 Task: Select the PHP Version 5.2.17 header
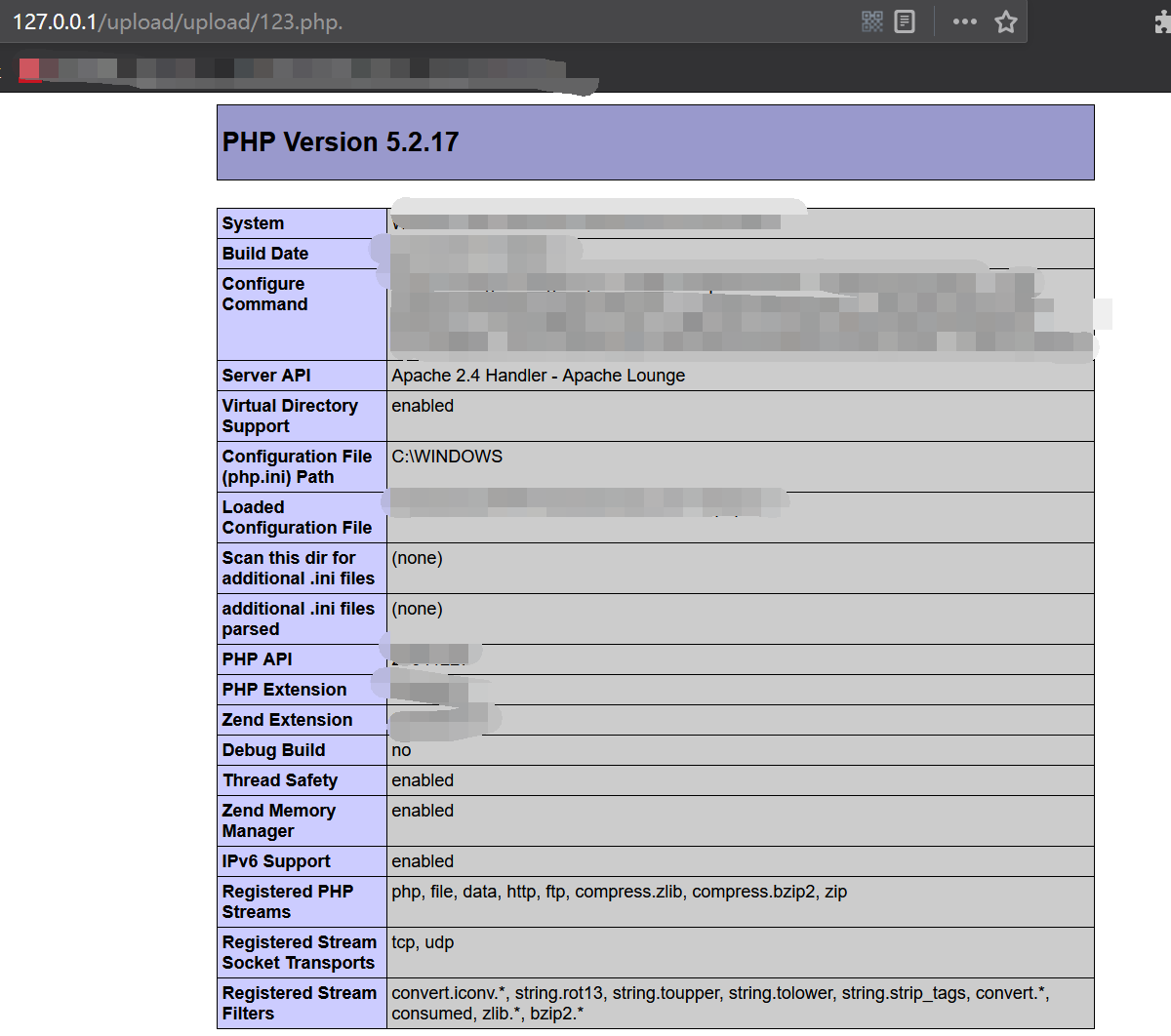pos(339,141)
